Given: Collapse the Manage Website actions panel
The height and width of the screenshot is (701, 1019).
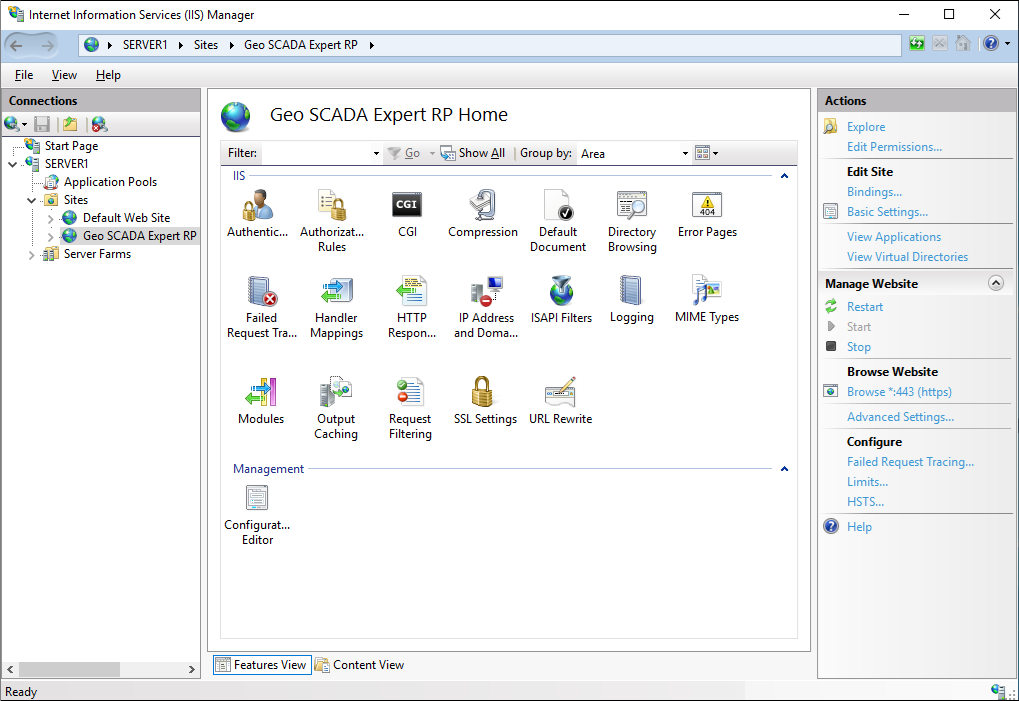Looking at the screenshot, I should point(995,284).
